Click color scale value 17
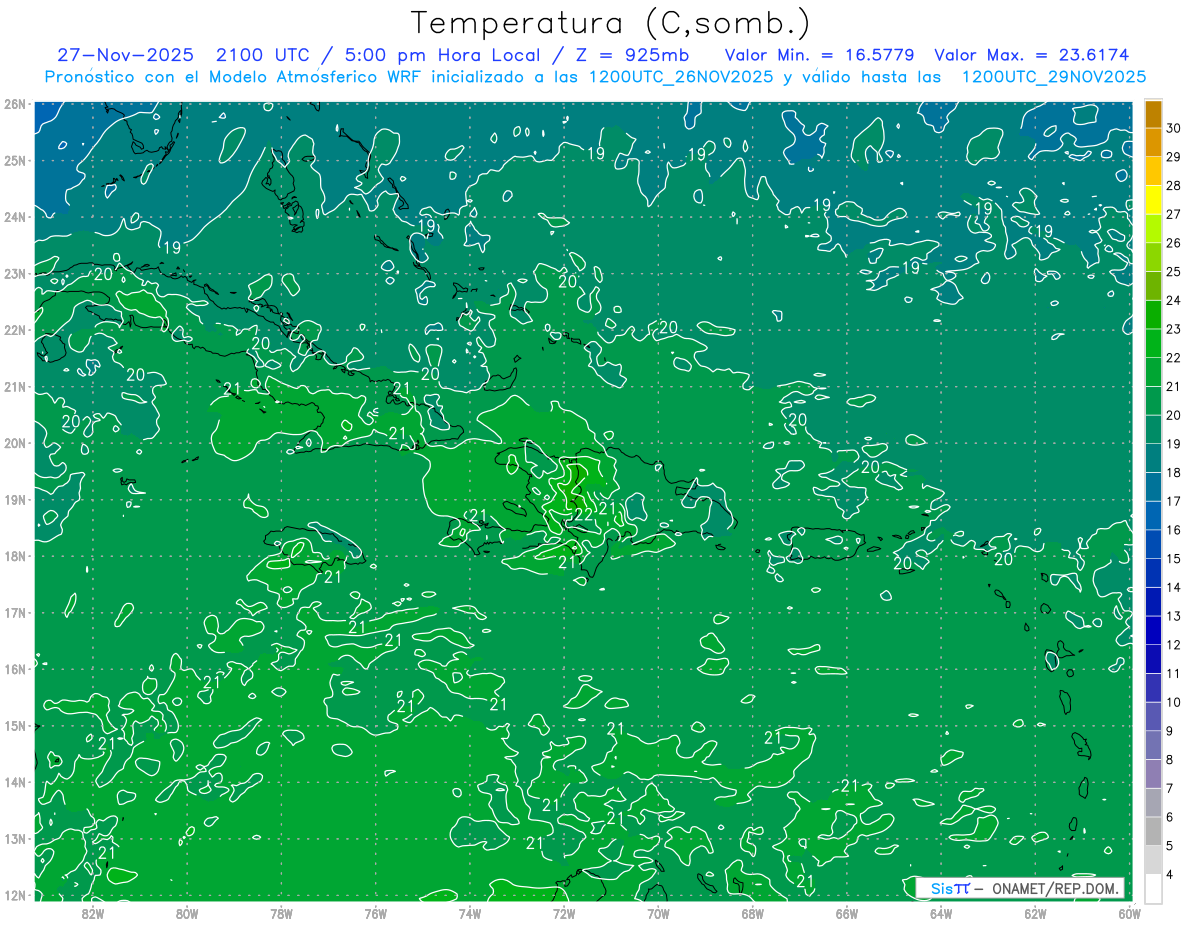1200x927 pixels. point(1173,501)
